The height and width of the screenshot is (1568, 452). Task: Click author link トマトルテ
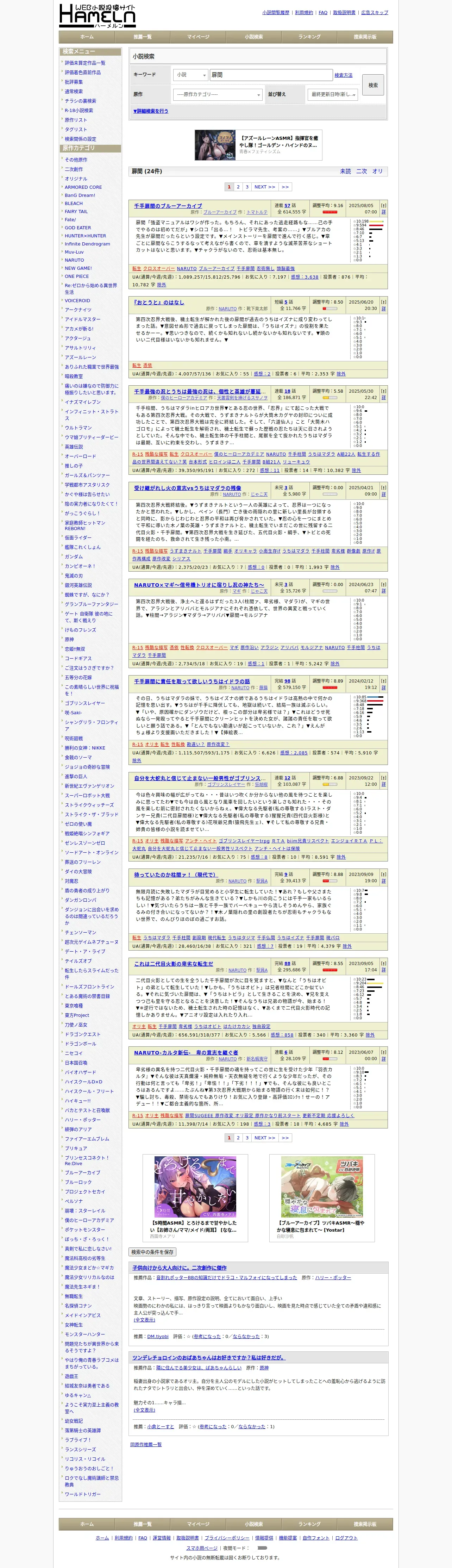257,212
